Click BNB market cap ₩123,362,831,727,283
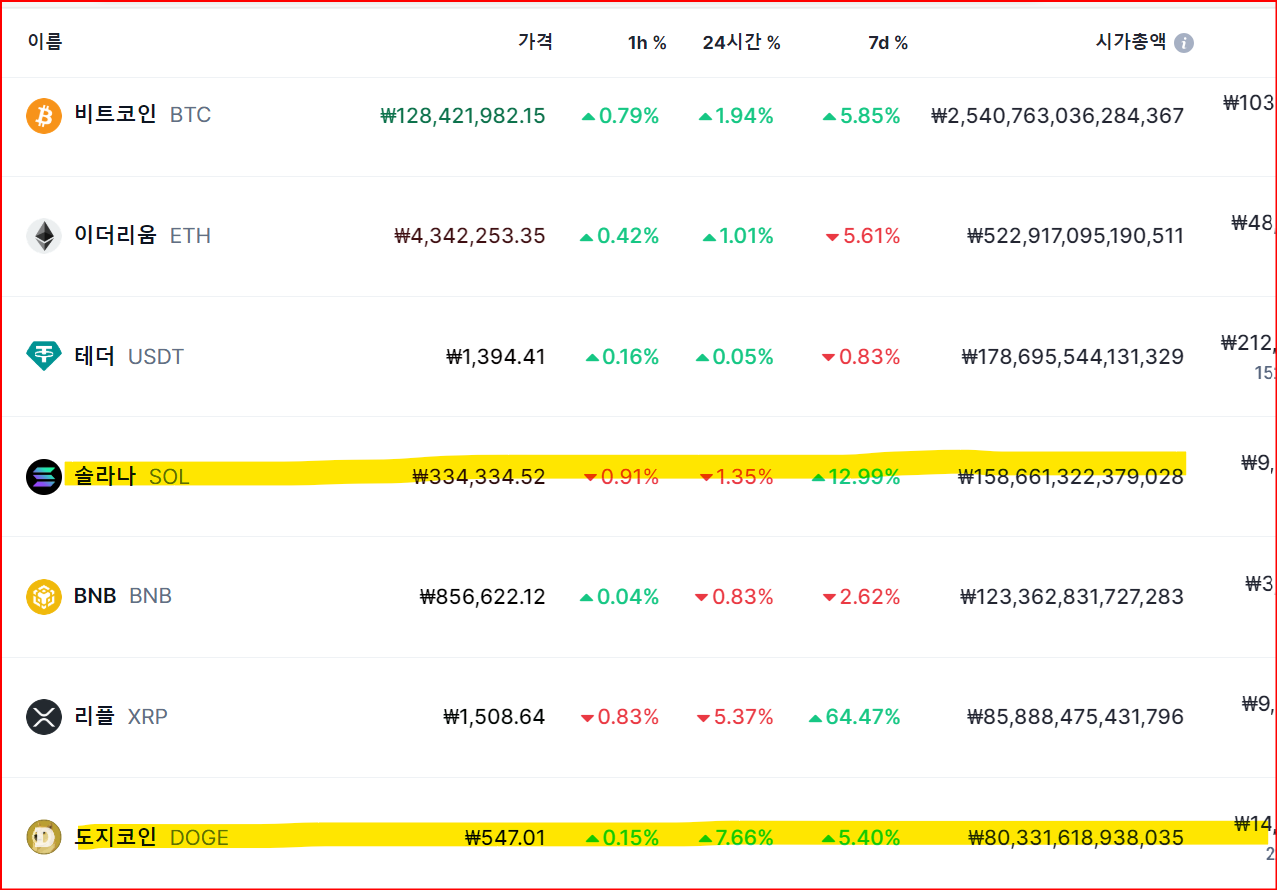 [1072, 597]
